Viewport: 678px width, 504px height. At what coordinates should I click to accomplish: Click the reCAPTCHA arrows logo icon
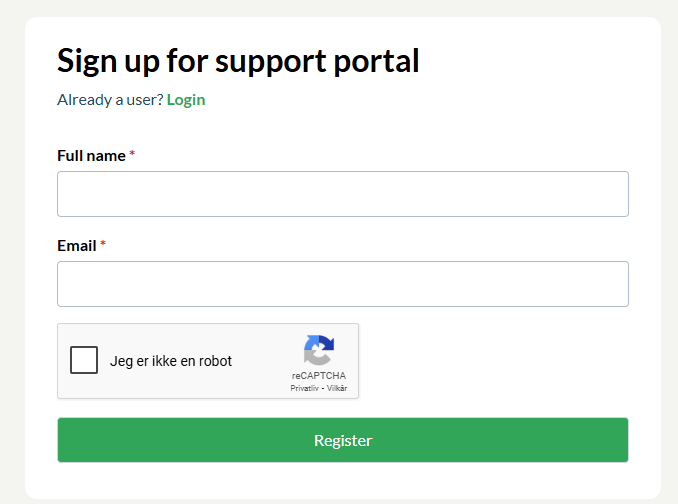pos(319,350)
